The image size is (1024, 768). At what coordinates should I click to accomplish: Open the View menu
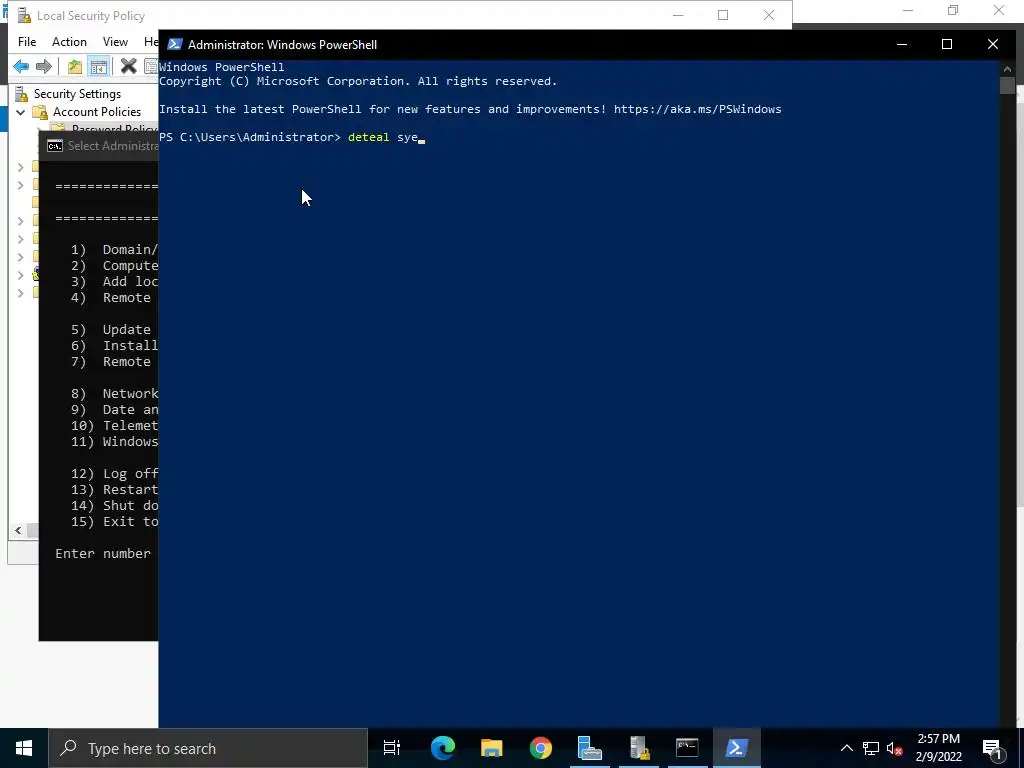pos(115,42)
